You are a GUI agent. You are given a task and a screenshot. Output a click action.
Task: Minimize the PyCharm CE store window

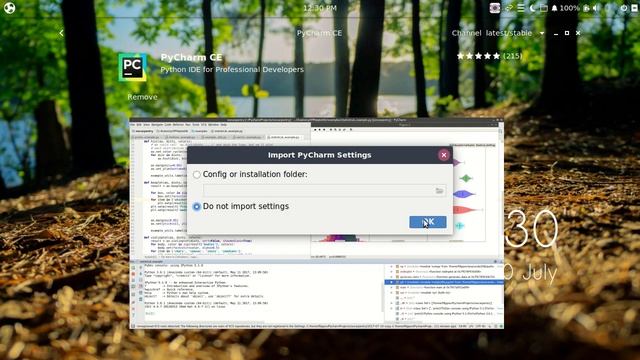pos(556,33)
